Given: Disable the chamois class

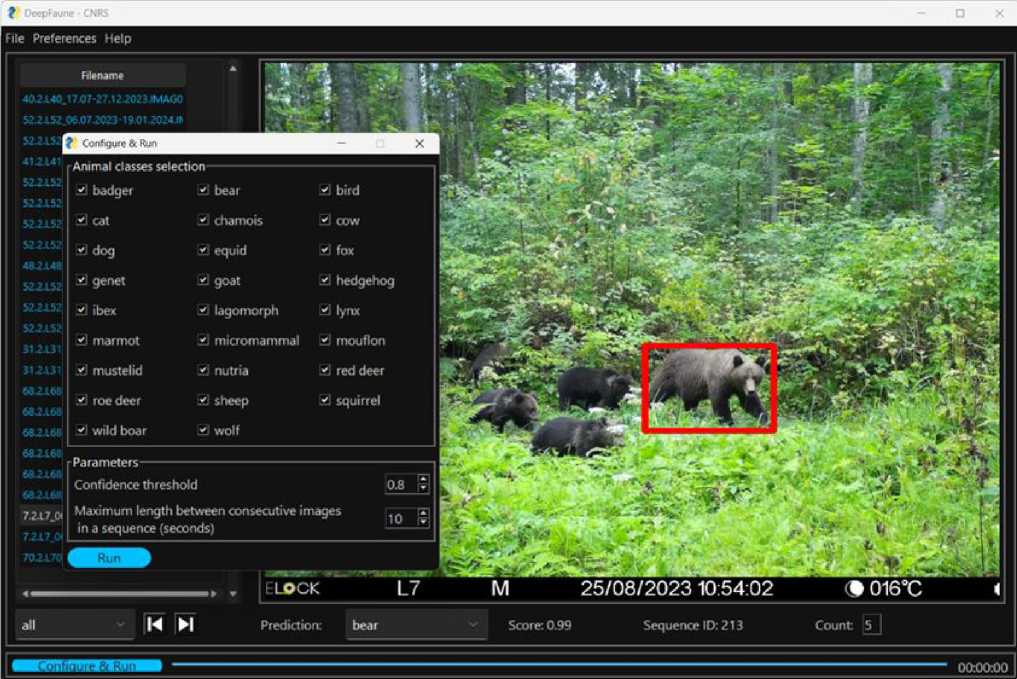Looking at the screenshot, I should (203, 220).
